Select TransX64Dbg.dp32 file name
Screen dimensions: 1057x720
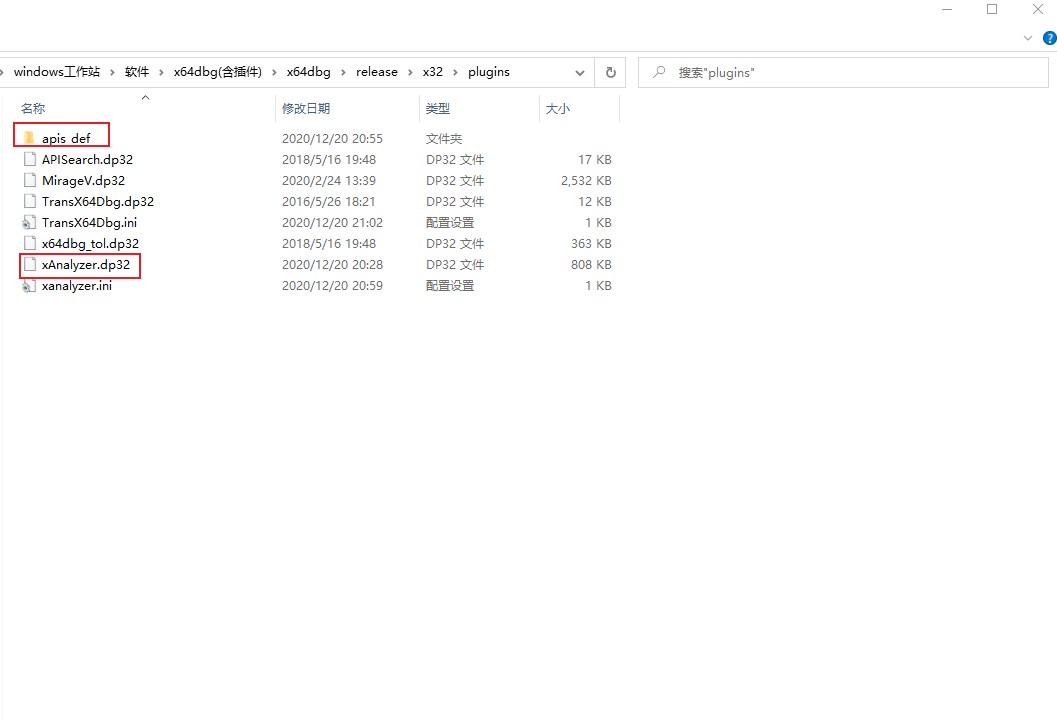pyautogui.click(x=98, y=201)
